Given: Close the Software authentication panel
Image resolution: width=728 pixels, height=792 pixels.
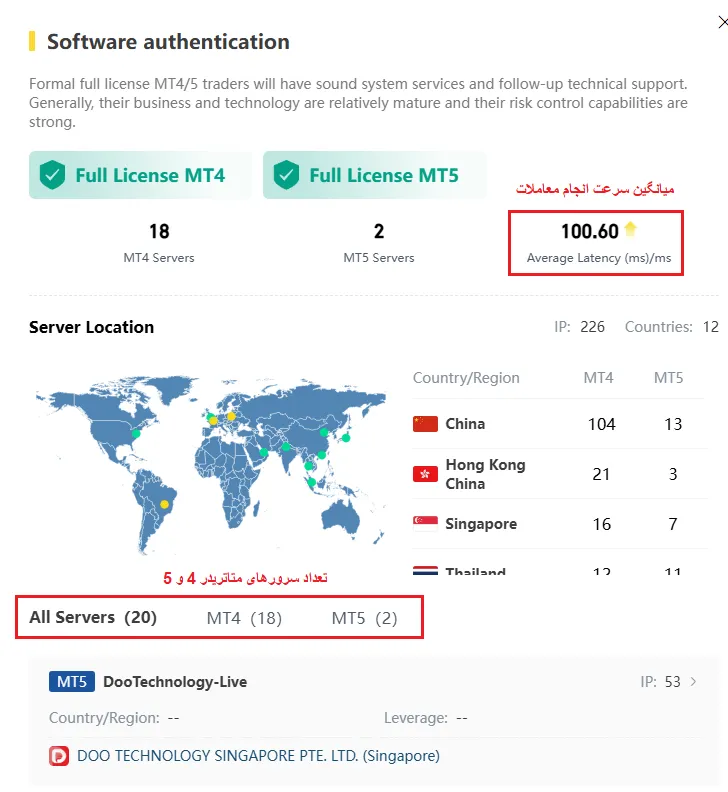Looking at the screenshot, I should [722, 22].
